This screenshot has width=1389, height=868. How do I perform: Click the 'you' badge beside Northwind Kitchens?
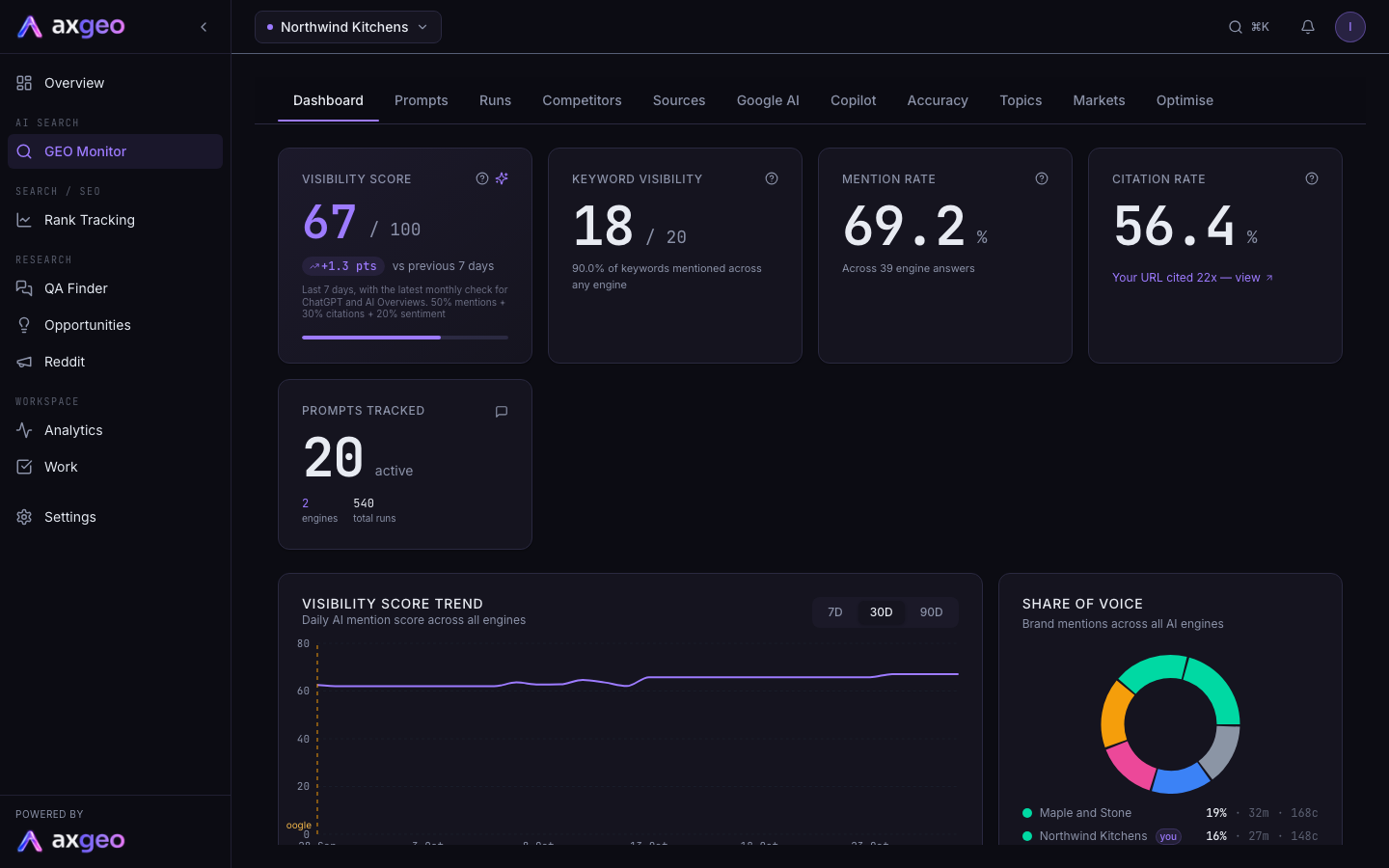point(1168,837)
